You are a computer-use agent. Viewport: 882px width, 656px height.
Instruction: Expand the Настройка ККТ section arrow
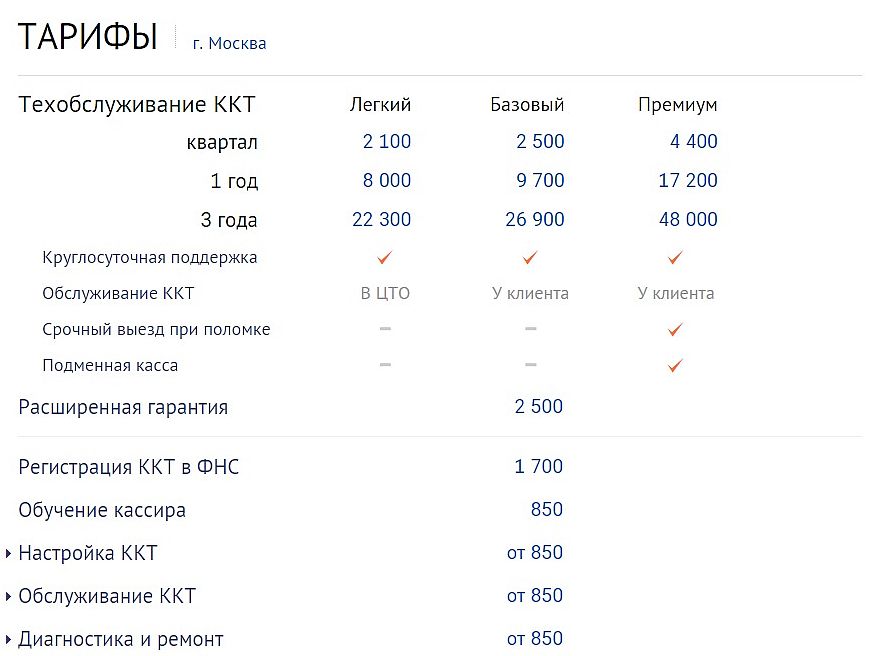pos(9,553)
